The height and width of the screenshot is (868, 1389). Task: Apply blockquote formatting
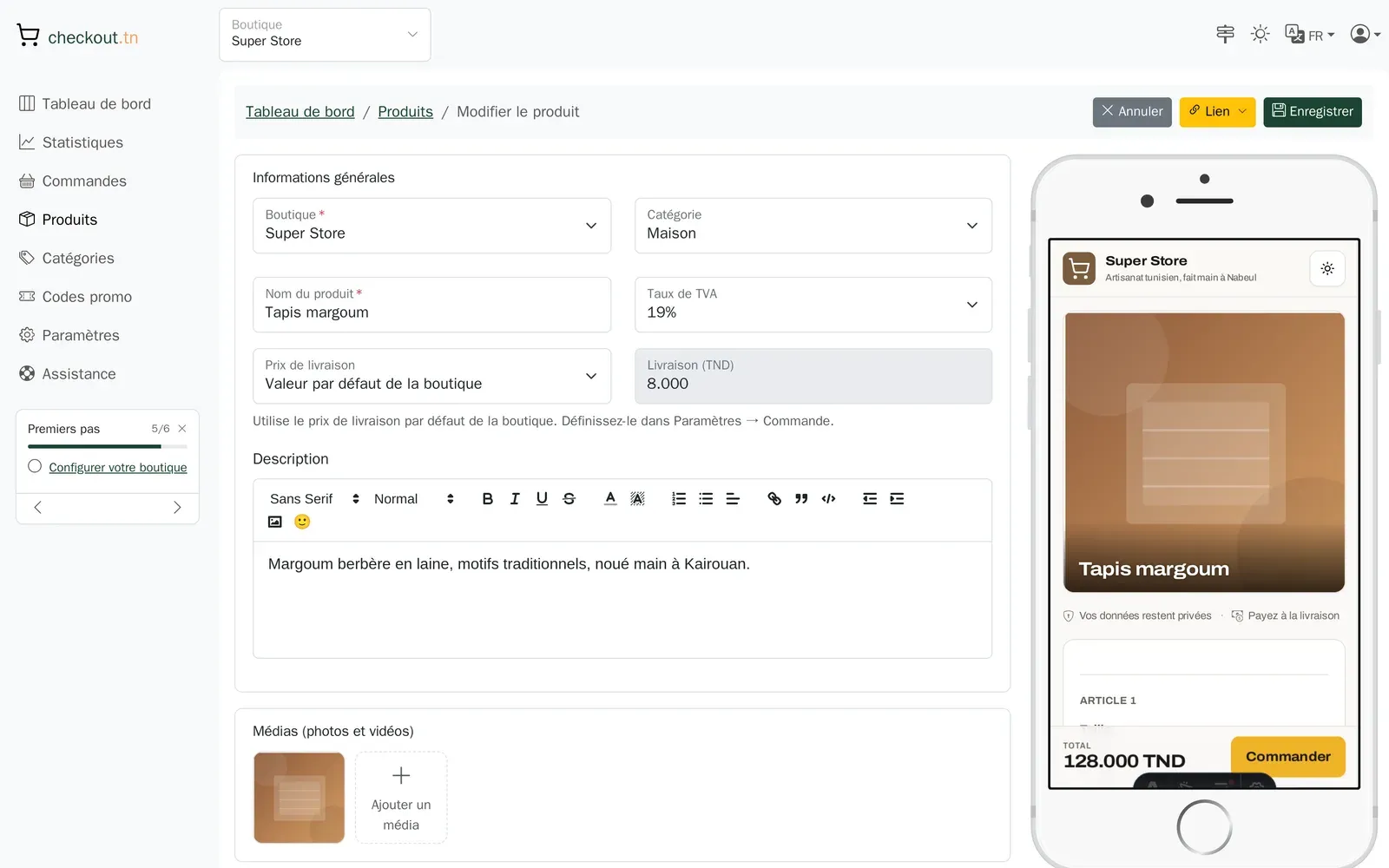tap(801, 499)
